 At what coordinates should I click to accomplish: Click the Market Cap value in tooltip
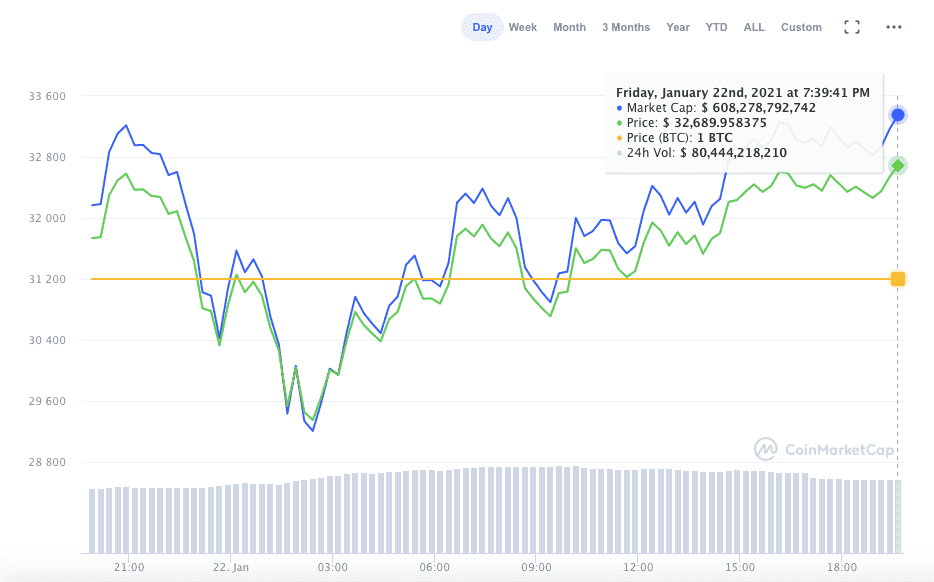click(x=758, y=108)
